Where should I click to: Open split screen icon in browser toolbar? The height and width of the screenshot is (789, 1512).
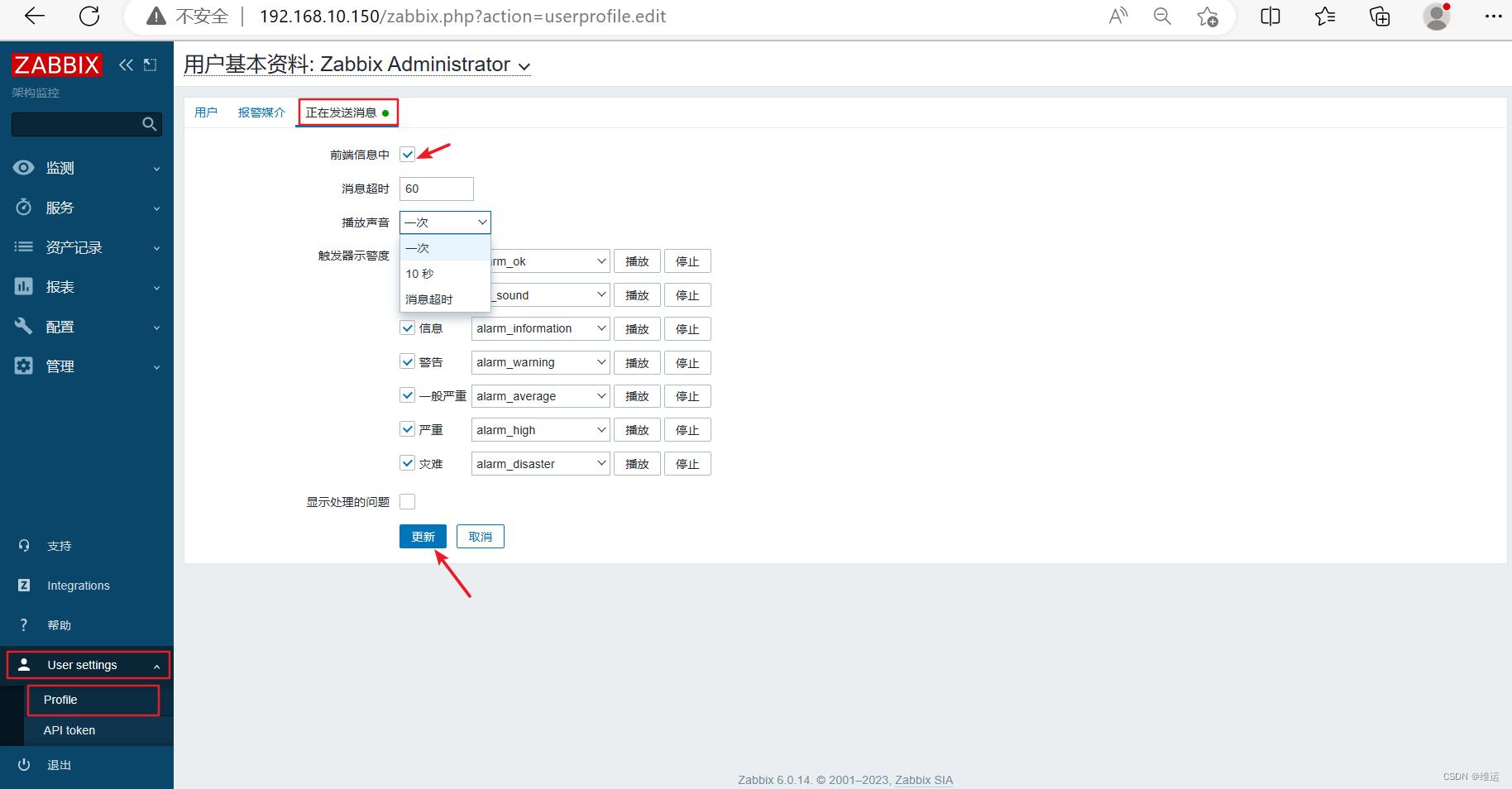pyautogui.click(x=1270, y=16)
